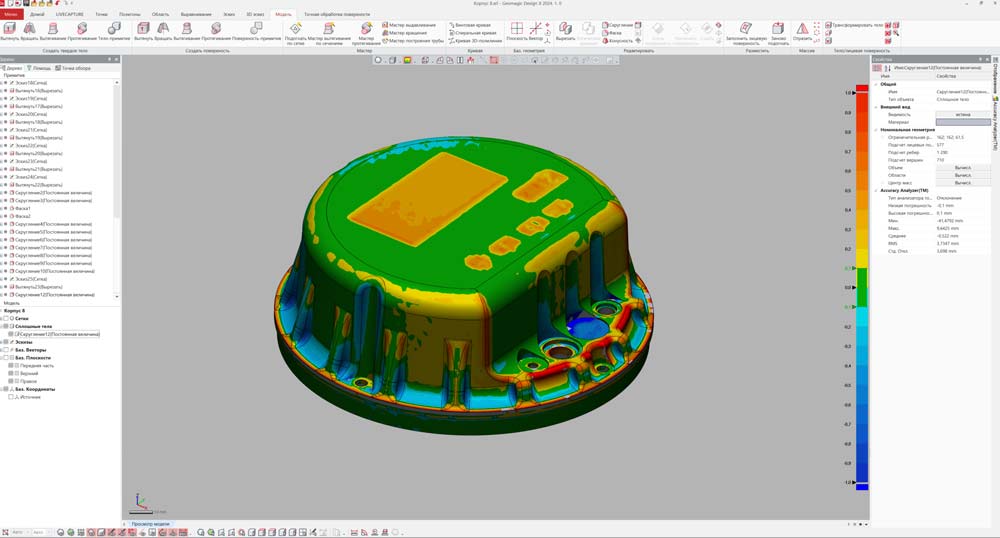The image size is (1000, 538).
Task: Apply Конусность (draft) tool
Action: pyautogui.click(x=617, y=40)
